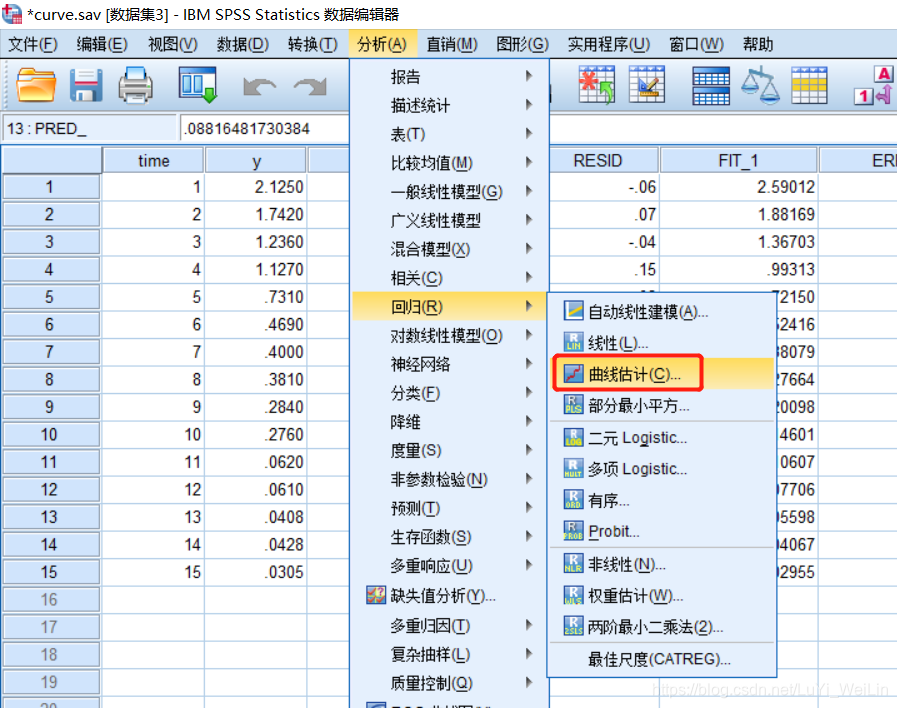Open the 窗口(W) Window menu
Viewport: 897px width, 708px height.
[696, 44]
